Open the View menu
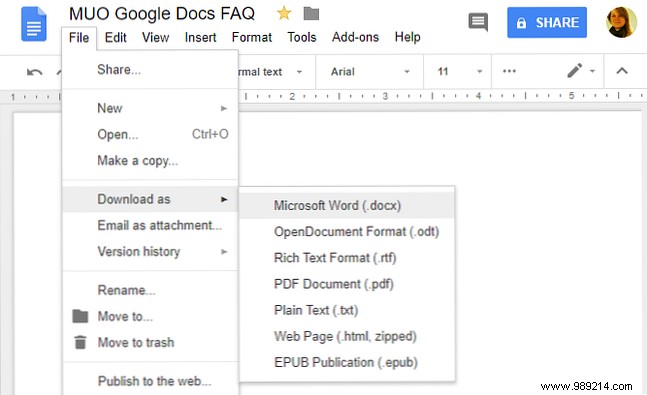The width and height of the screenshot is (647, 395). 156,38
